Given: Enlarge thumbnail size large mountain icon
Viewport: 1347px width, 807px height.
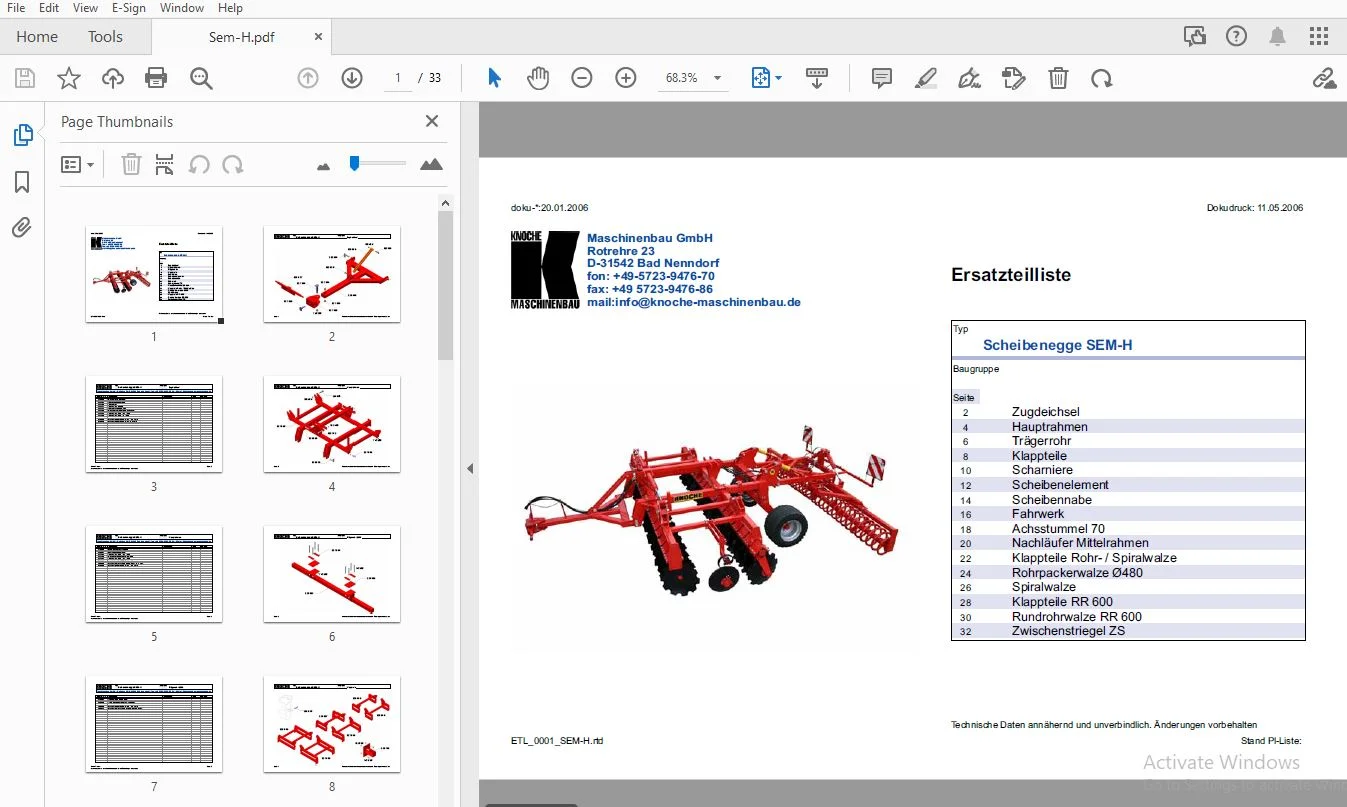Looking at the screenshot, I should pos(431,164).
